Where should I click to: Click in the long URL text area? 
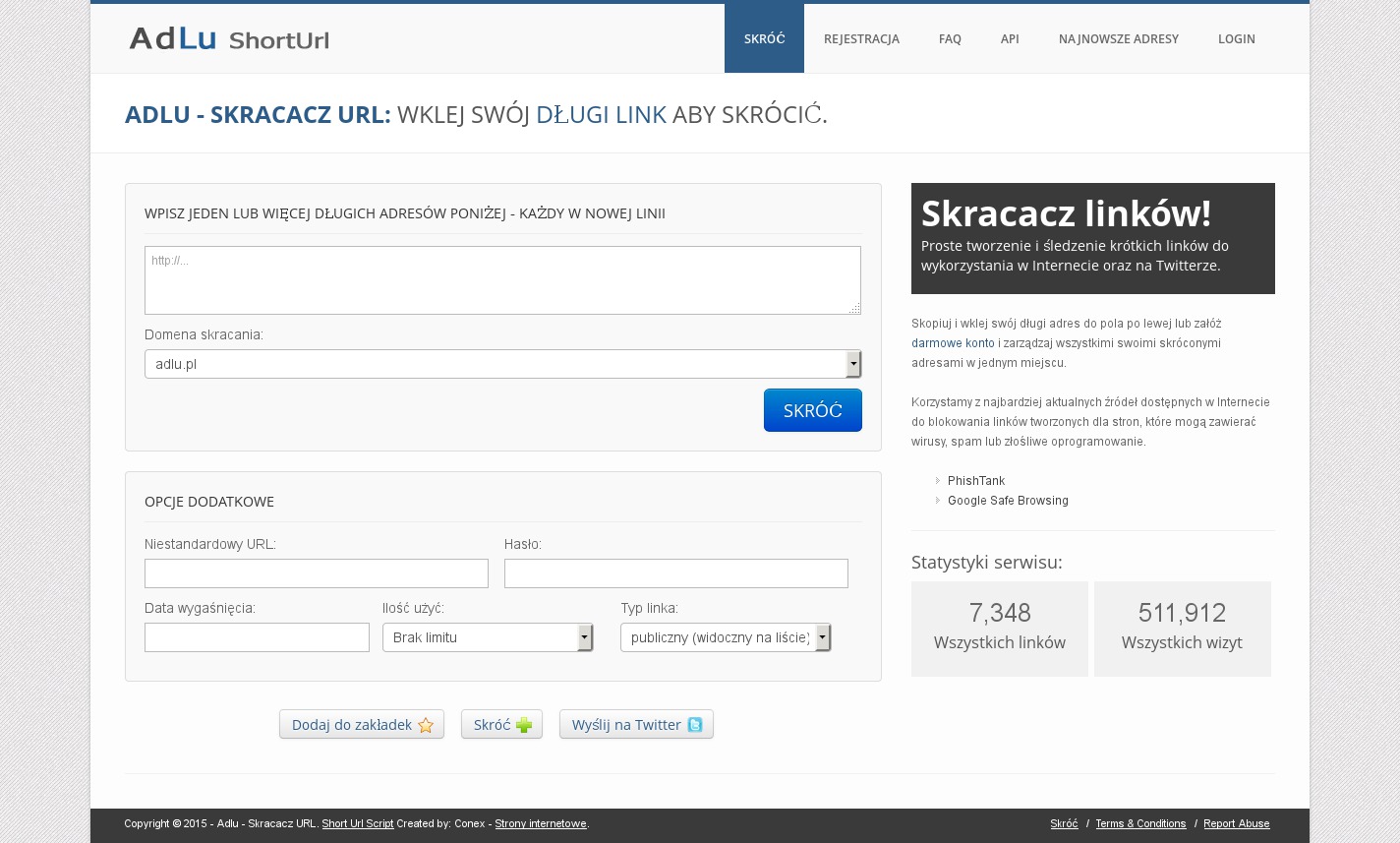(501, 280)
